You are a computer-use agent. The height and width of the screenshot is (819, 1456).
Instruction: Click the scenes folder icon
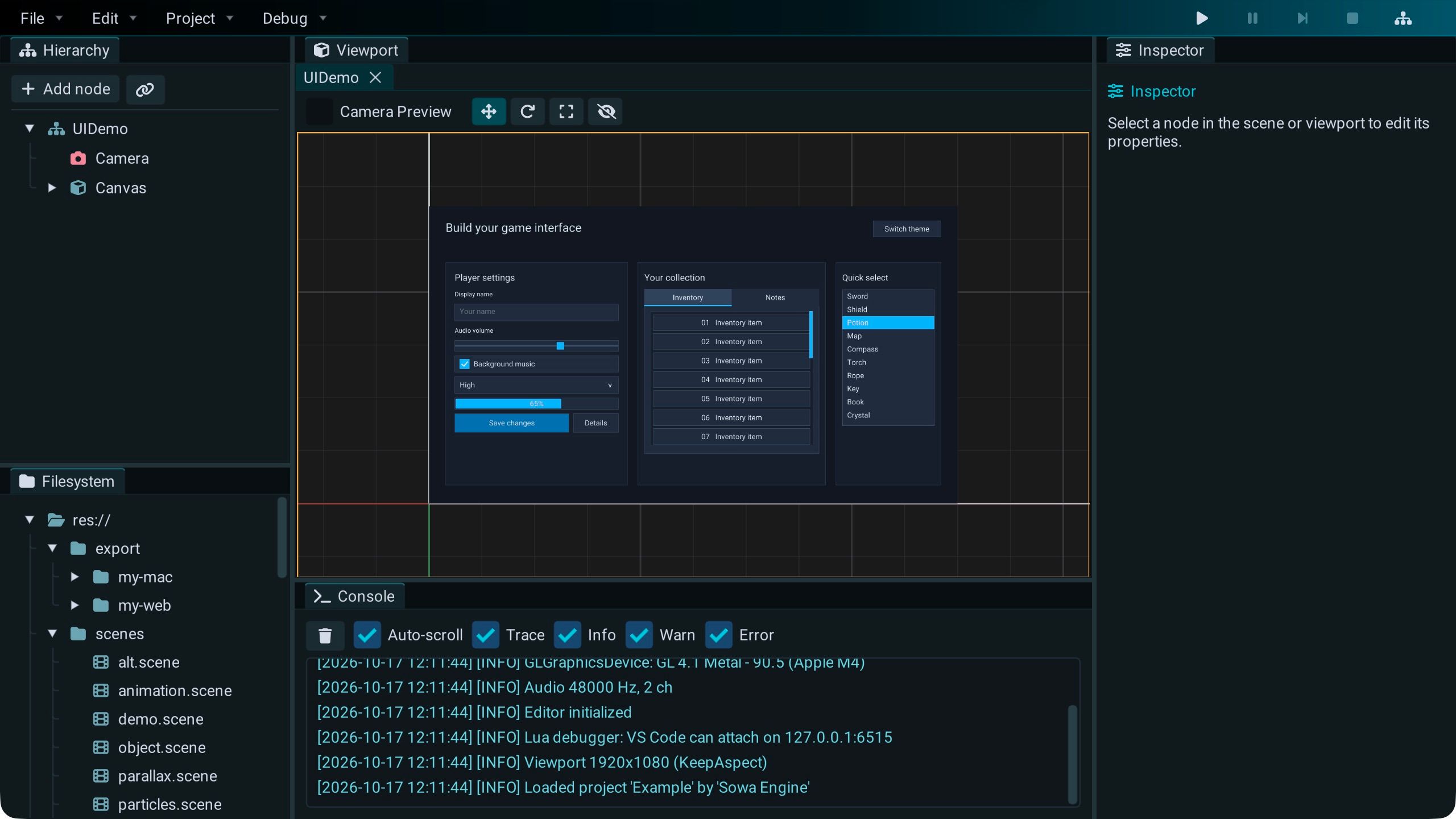coord(78,634)
